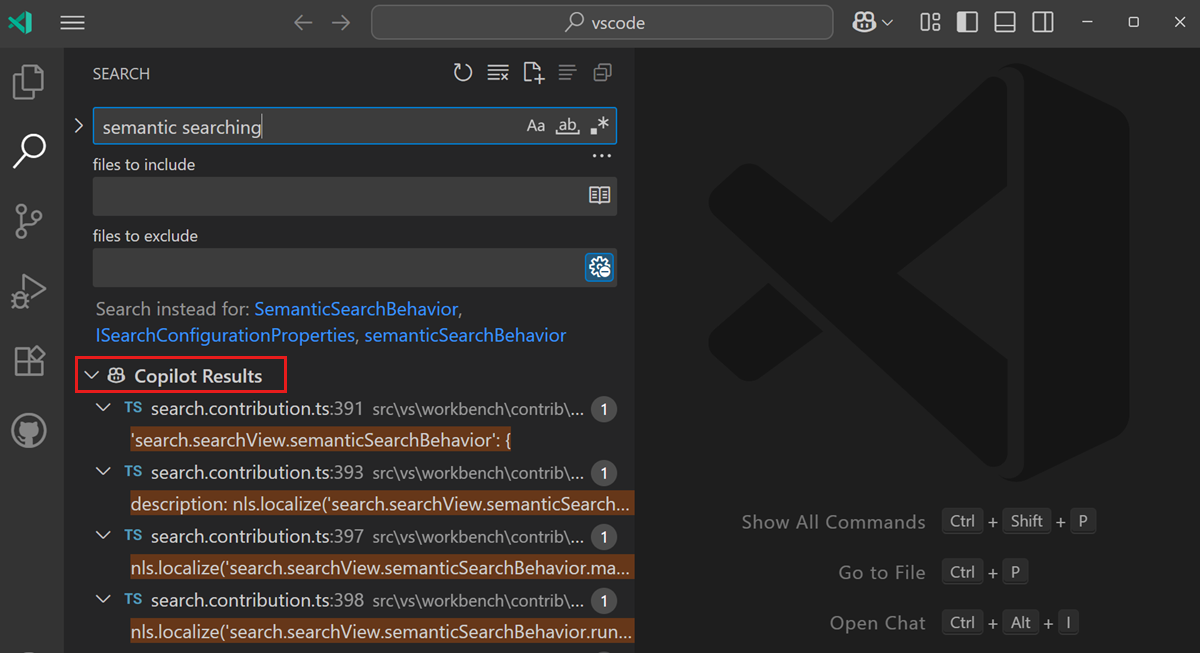Toggle the replace field chevron
Screen dimensions: 1200x653
coord(79,126)
